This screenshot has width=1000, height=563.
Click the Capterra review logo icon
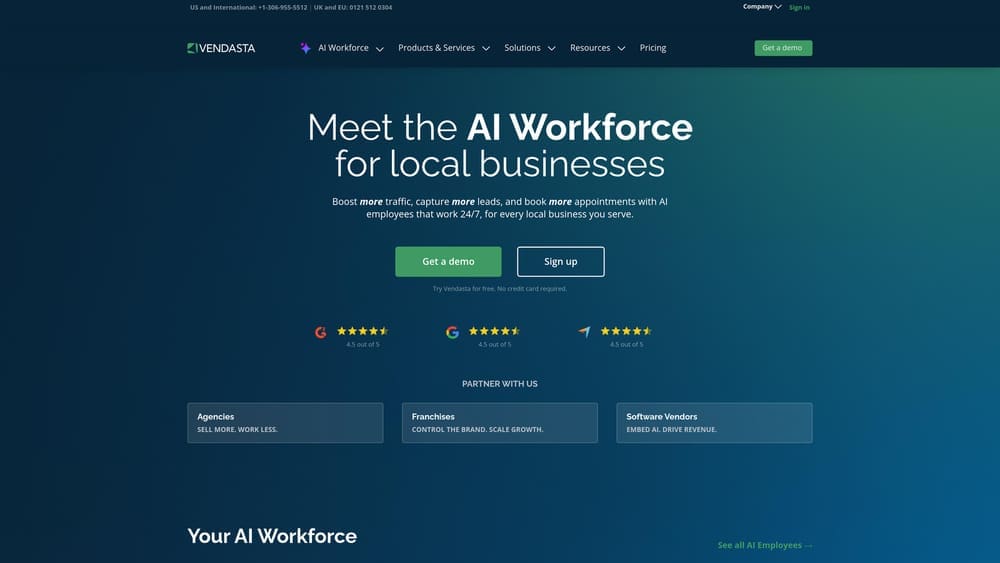click(584, 332)
